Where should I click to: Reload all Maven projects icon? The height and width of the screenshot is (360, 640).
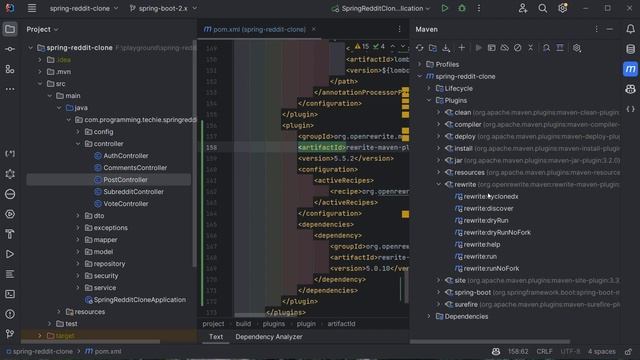420,48
